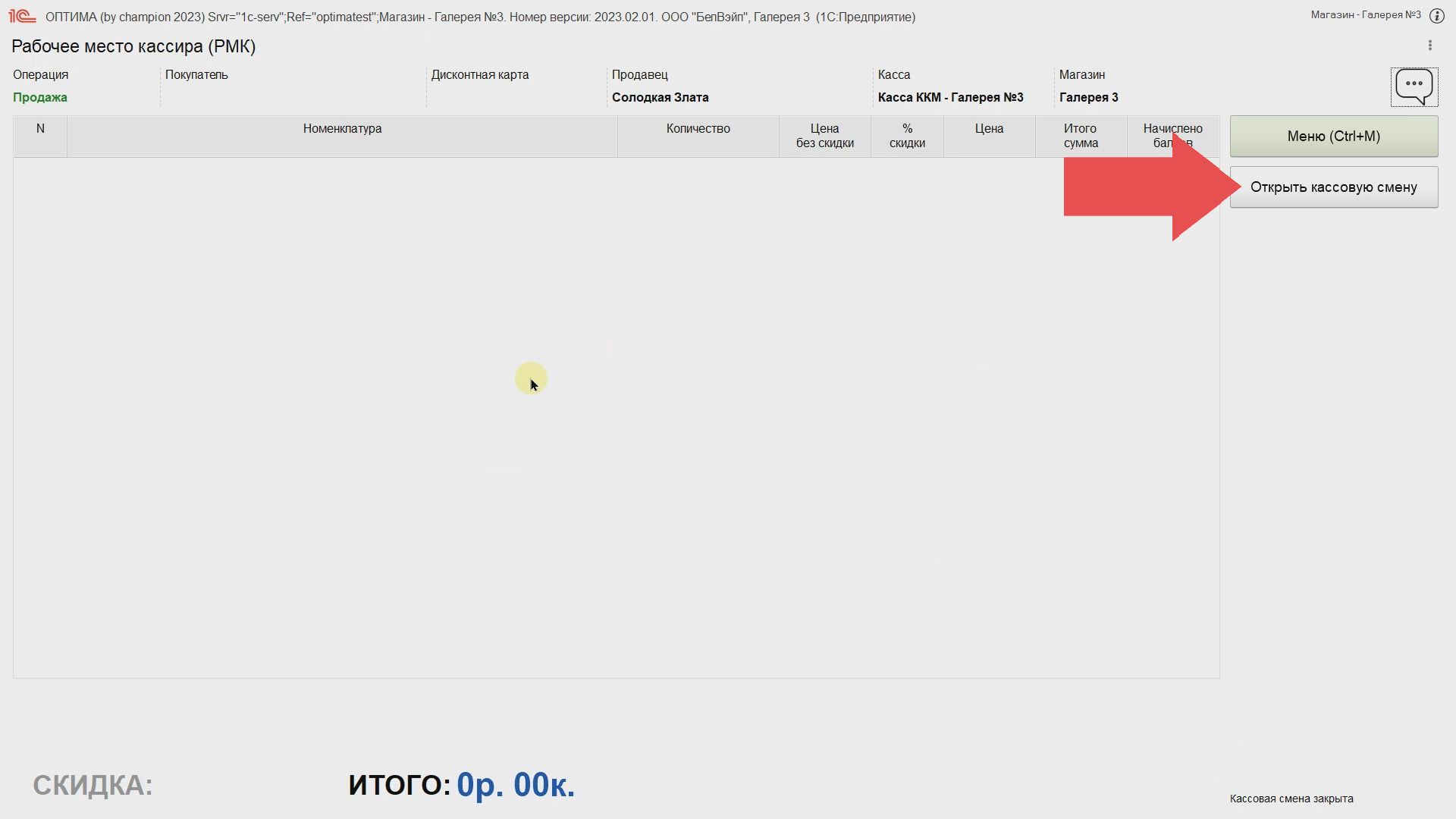Open the three-dot more options menu

tap(1430, 45)
